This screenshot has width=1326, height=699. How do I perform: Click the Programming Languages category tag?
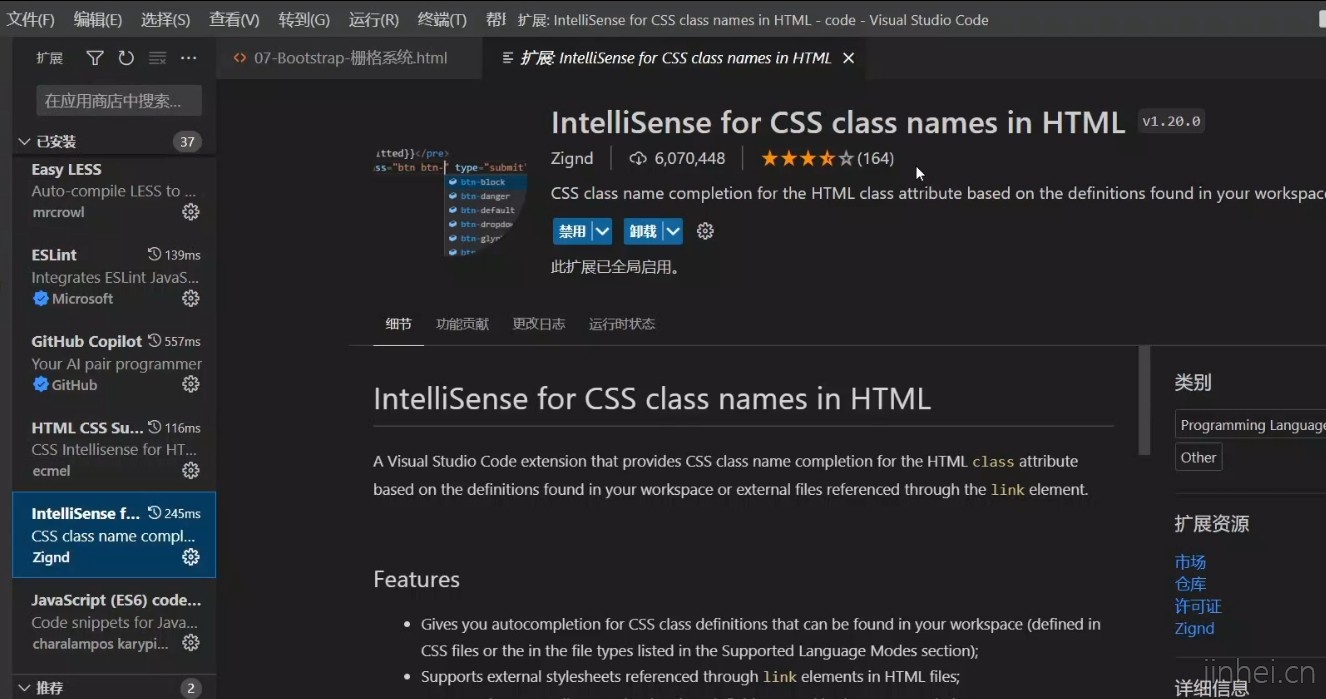coord(1251,425)
